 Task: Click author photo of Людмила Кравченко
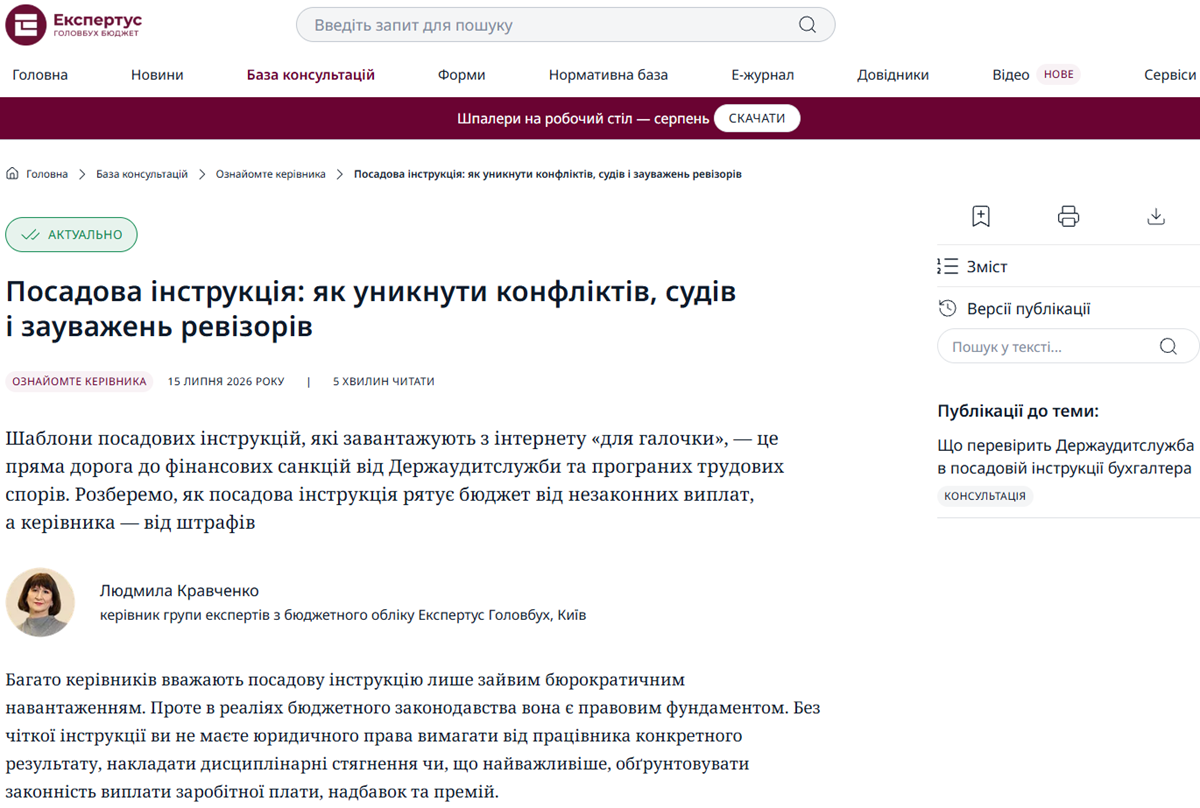click(40, 602)
